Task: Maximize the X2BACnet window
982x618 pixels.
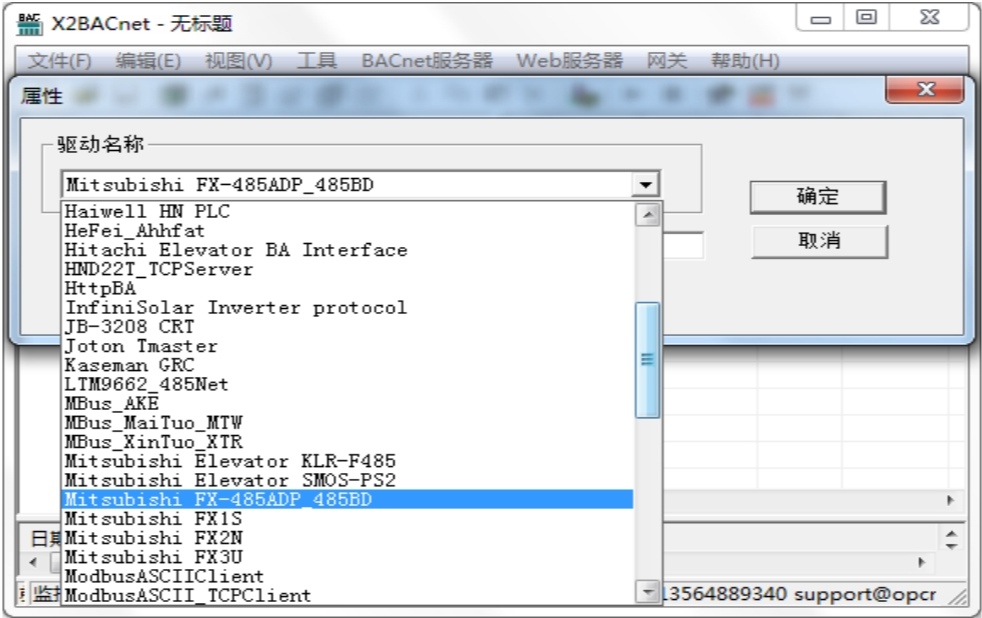Action: [x=867, y=18]
